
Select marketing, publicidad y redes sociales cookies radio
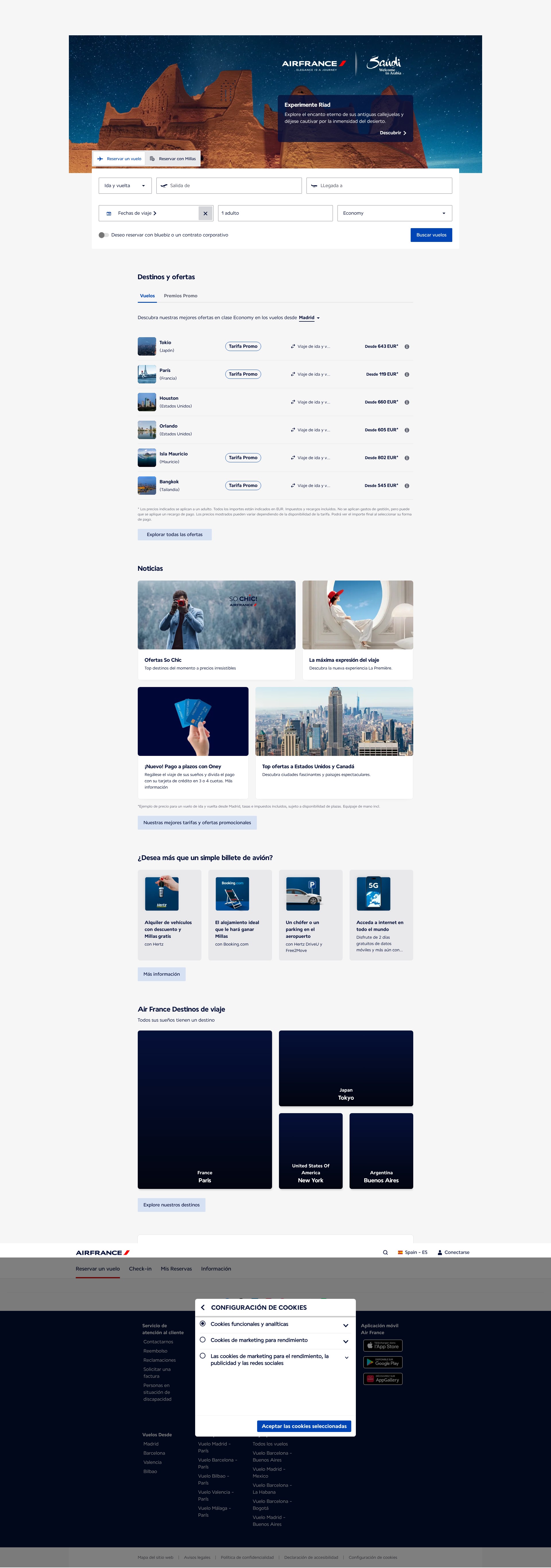point(203,1356)
